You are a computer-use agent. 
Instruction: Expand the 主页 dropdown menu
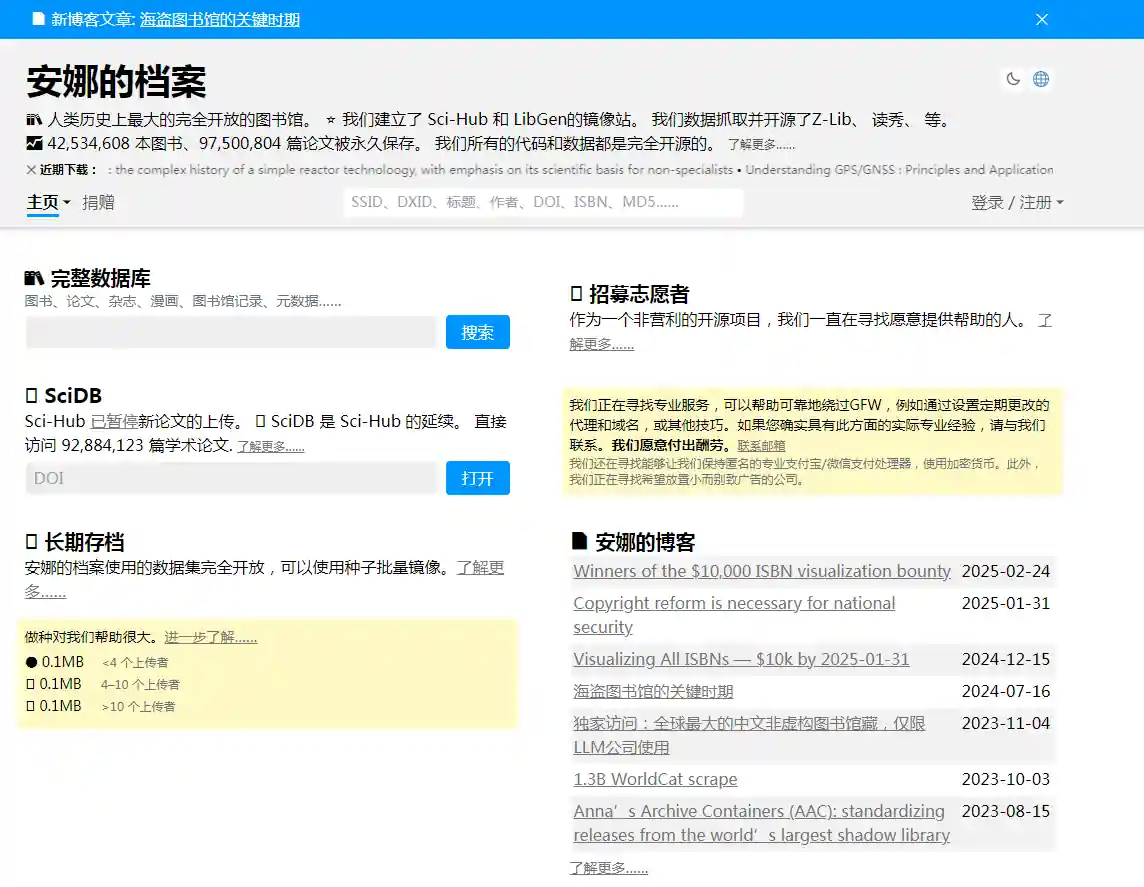(48, 203)
